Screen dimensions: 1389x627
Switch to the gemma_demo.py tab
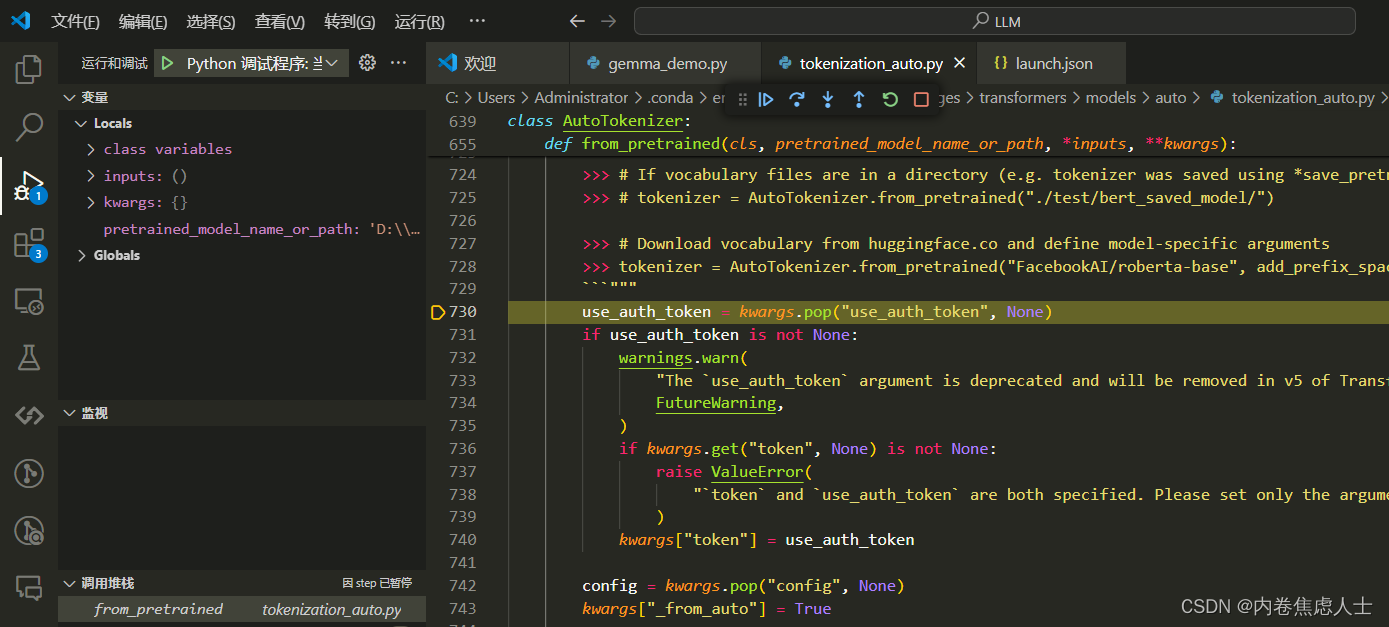tap(665, 62)
